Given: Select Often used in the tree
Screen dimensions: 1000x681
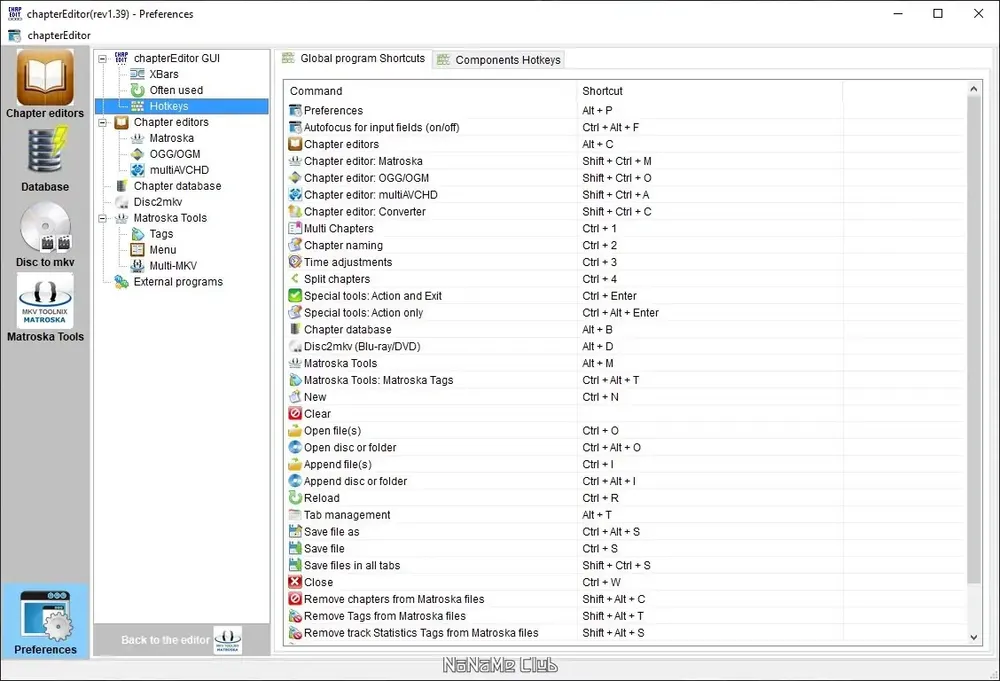Looking at the screenshot, I should (x=176, y=90).
